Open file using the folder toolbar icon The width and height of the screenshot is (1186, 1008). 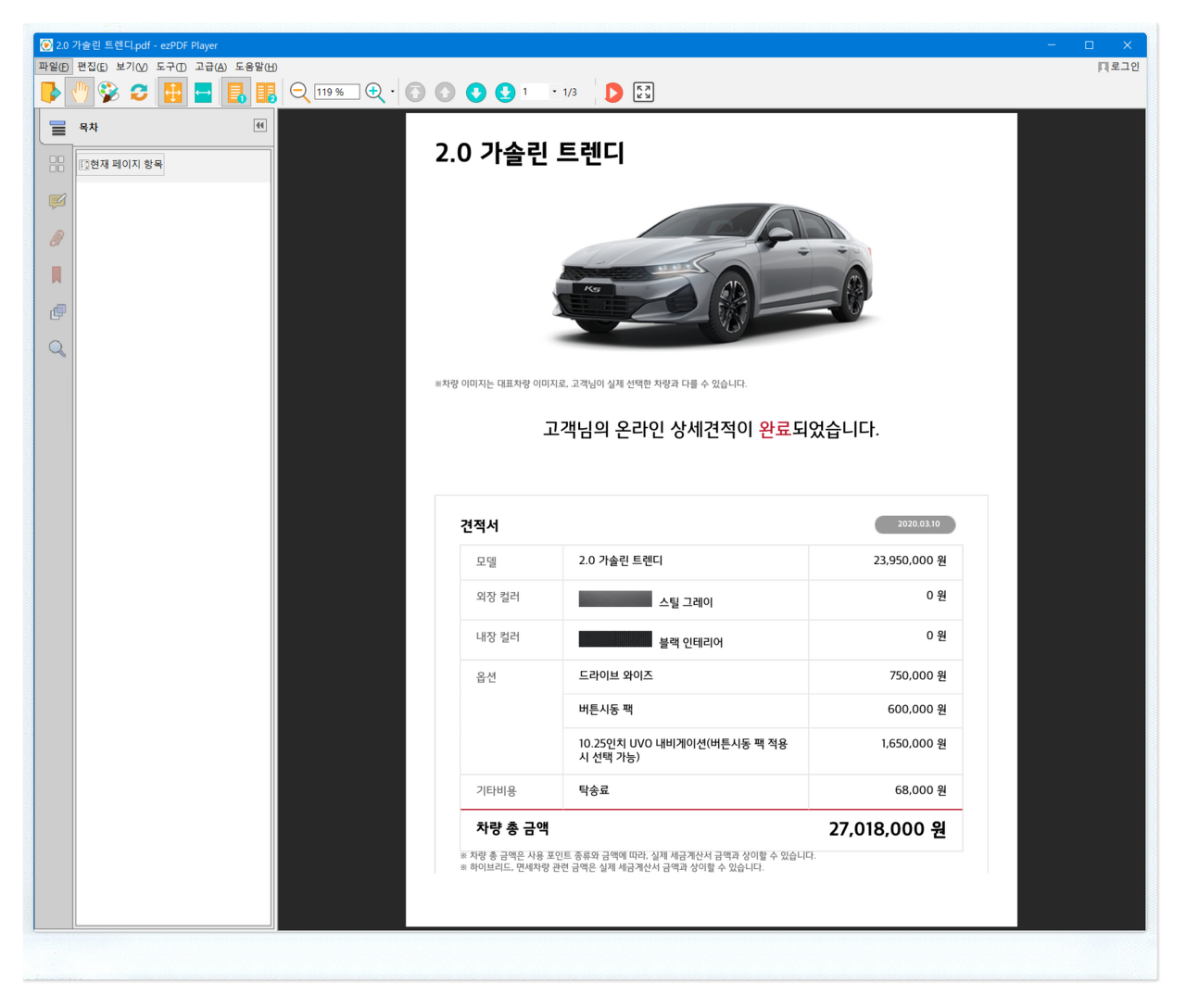tap(50, 92)
